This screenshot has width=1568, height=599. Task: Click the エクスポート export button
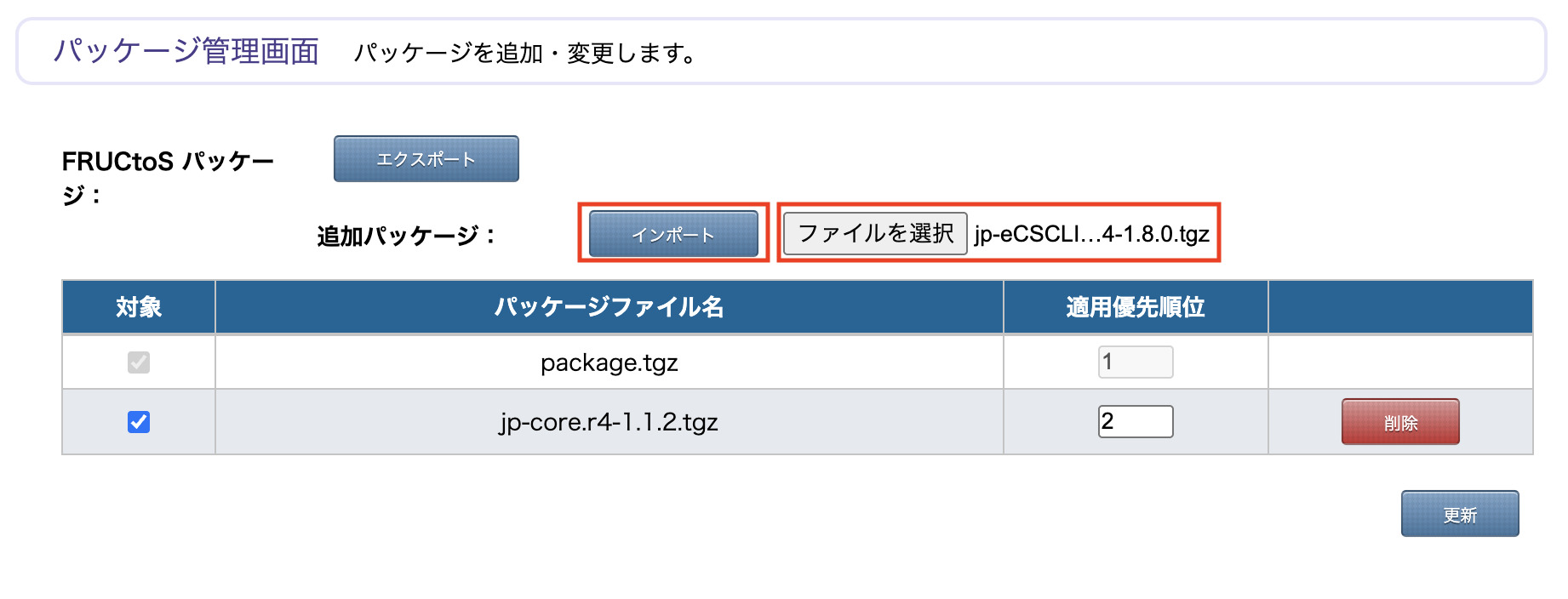point(426,157)
